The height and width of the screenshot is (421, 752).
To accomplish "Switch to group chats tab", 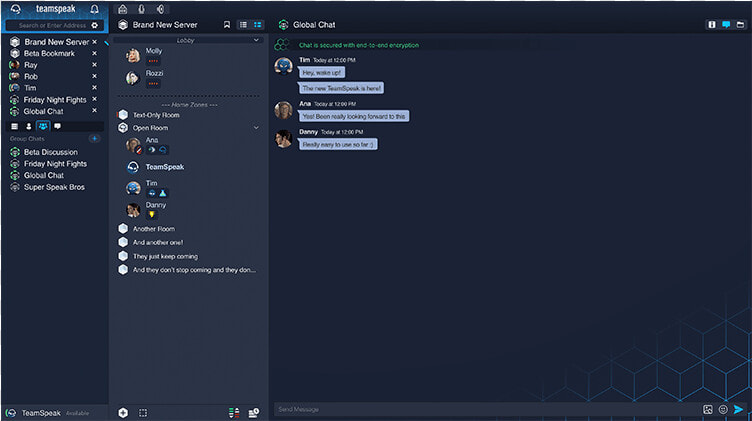I will click(43, 126).
